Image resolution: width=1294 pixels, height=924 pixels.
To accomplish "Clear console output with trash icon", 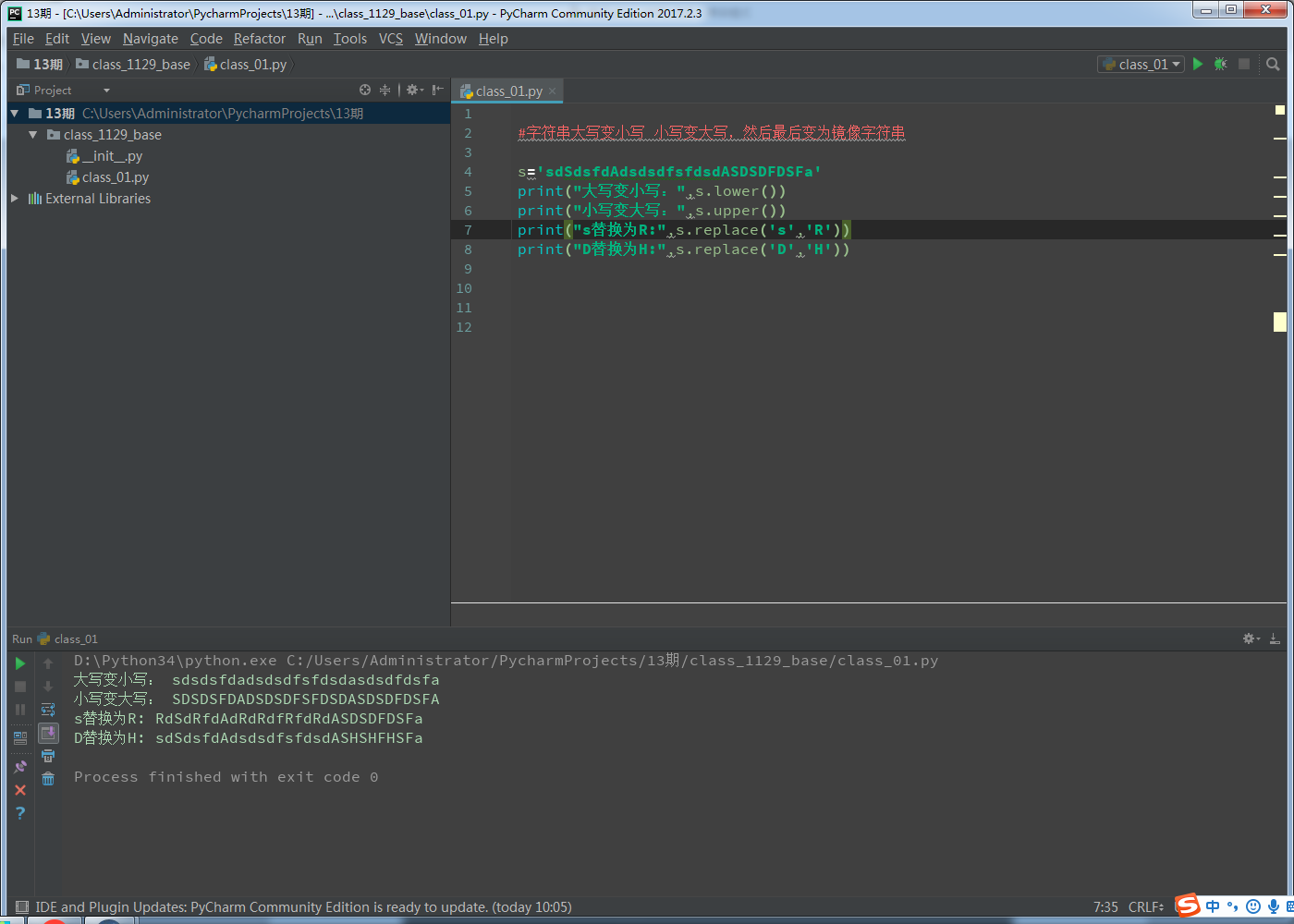I will tap(48, 779).
